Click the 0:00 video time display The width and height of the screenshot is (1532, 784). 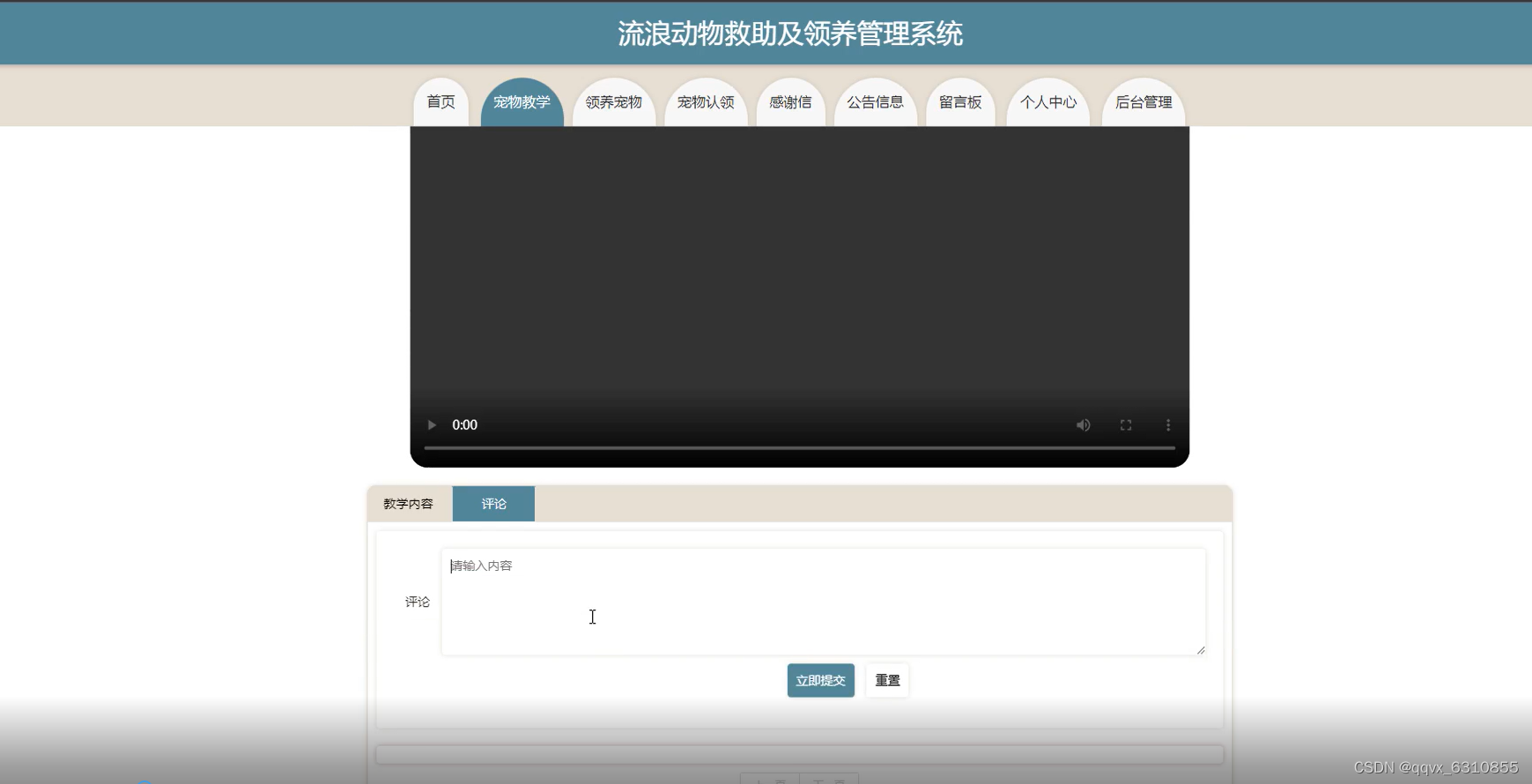point(465,425)
